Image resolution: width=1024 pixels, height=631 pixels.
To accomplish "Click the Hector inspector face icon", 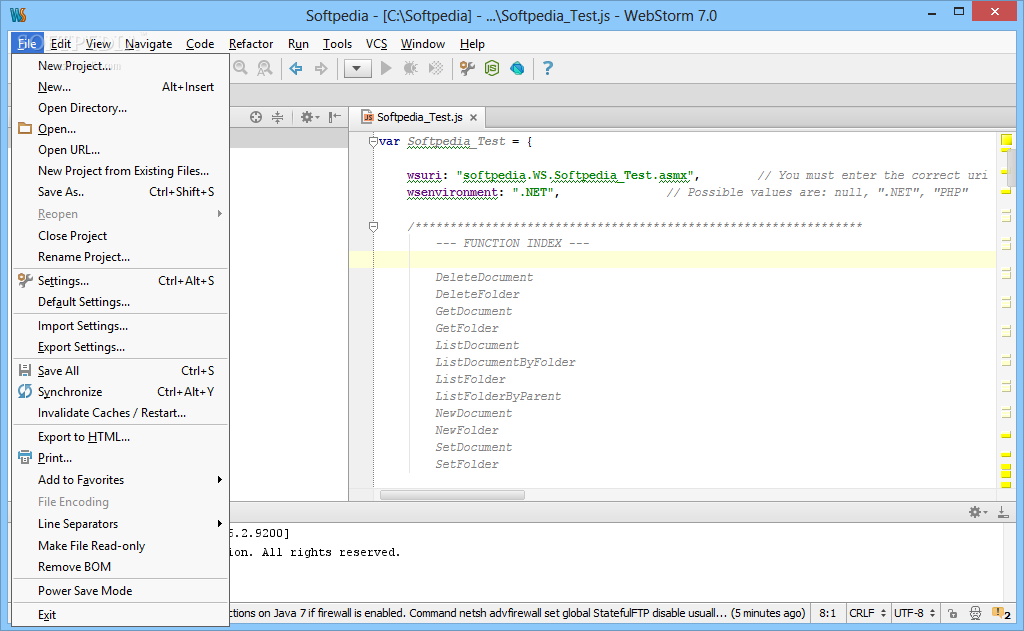I will tap(975, 613).
